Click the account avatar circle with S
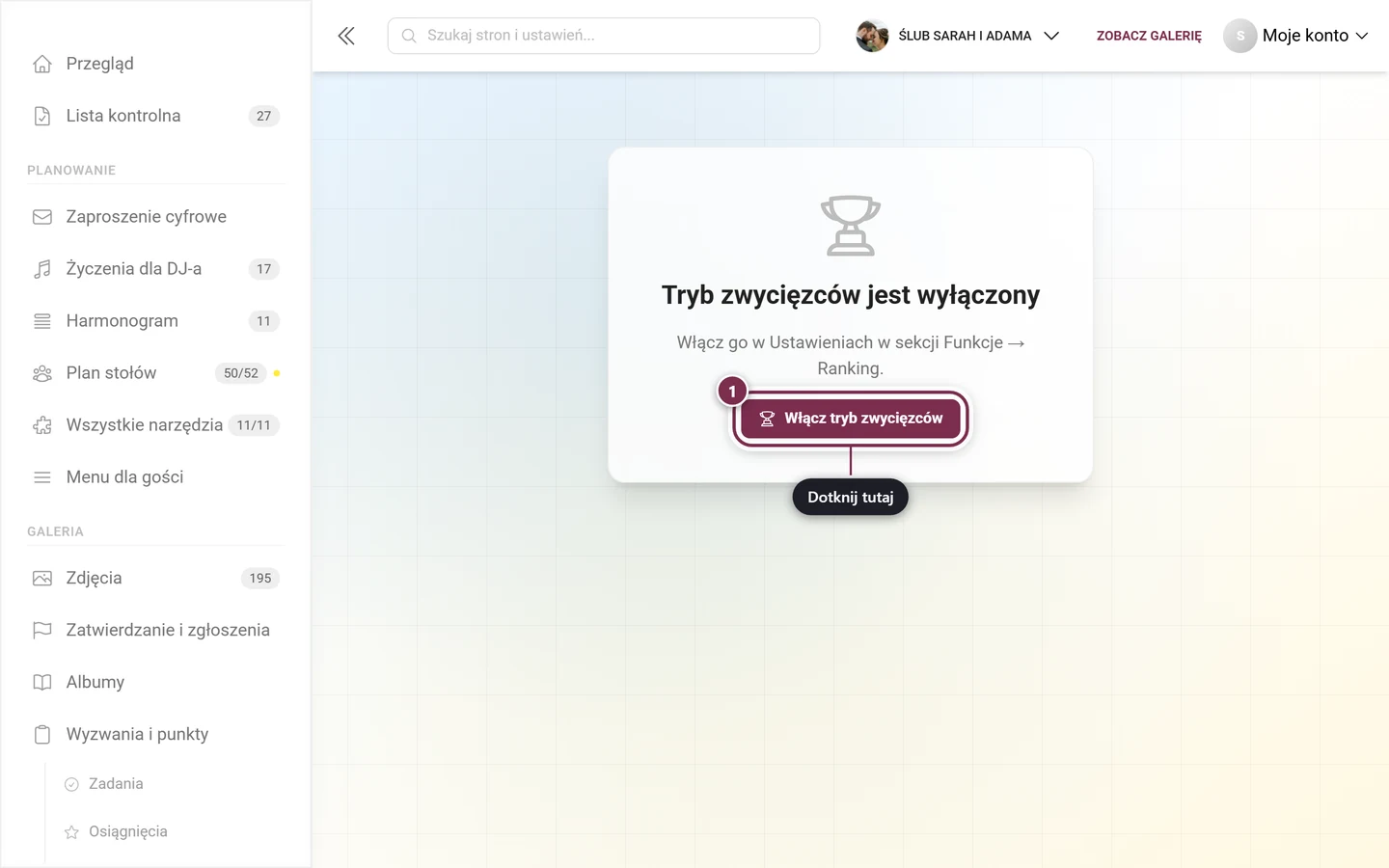This screenshot has height=868, width=1389. point(1240,36)
